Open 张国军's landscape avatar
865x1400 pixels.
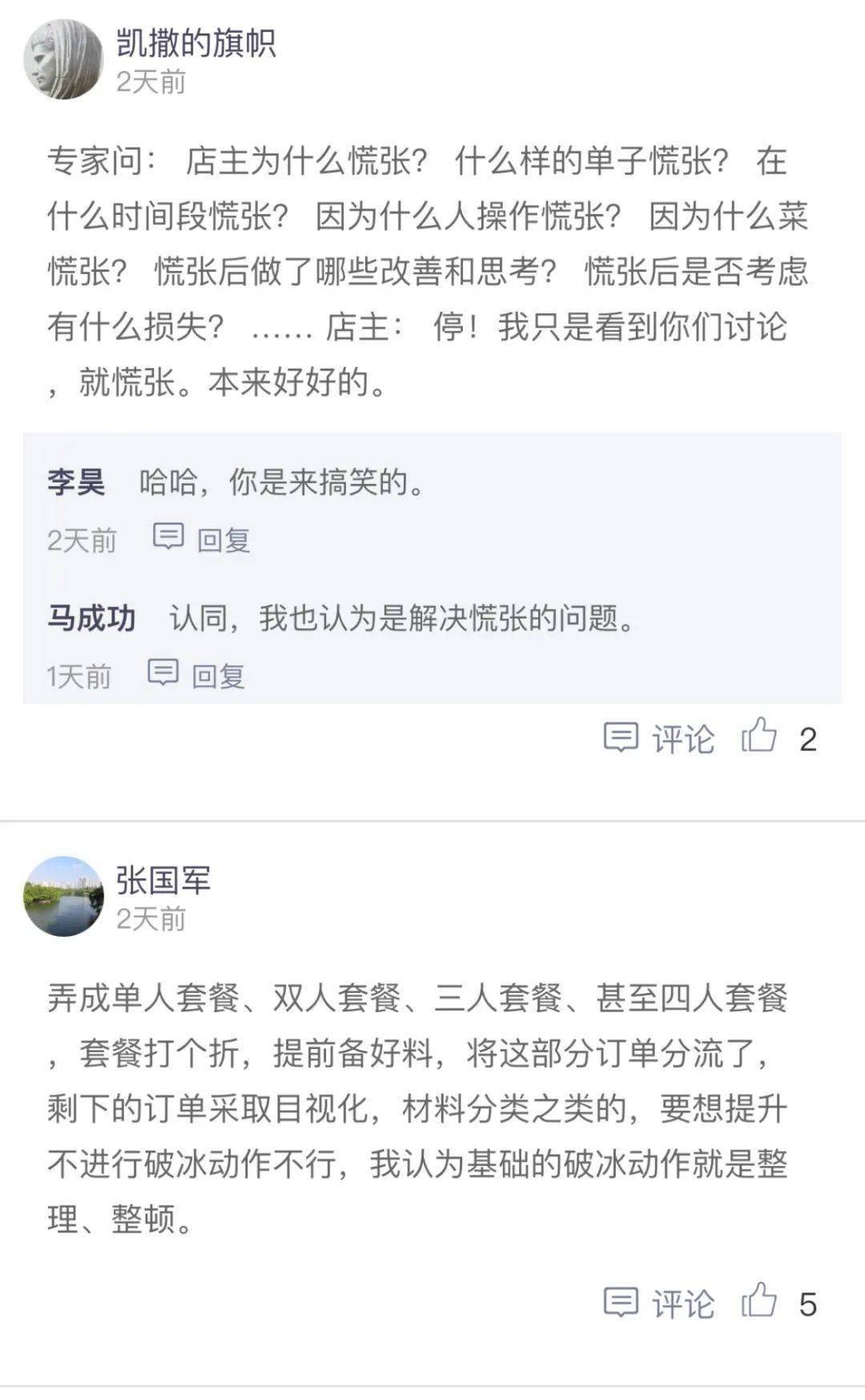click(x=63, y=896)
